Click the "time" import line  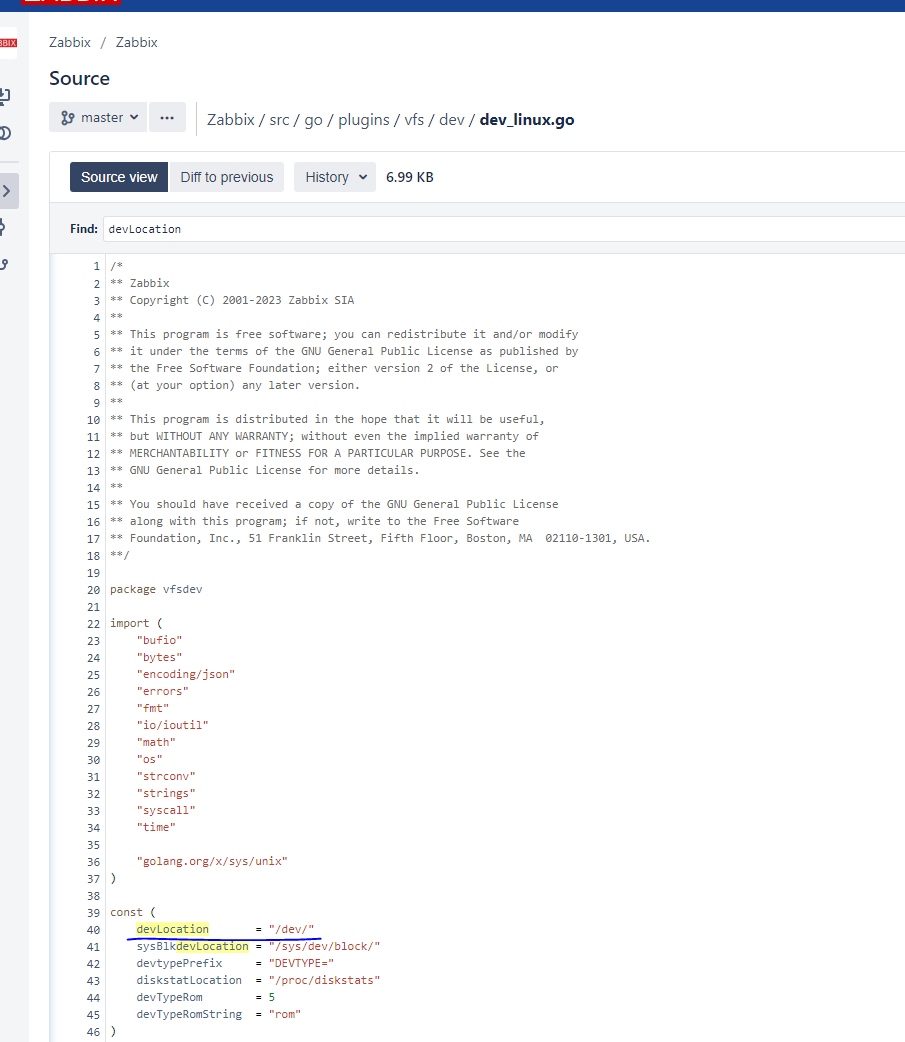click(x=156, y=827)
